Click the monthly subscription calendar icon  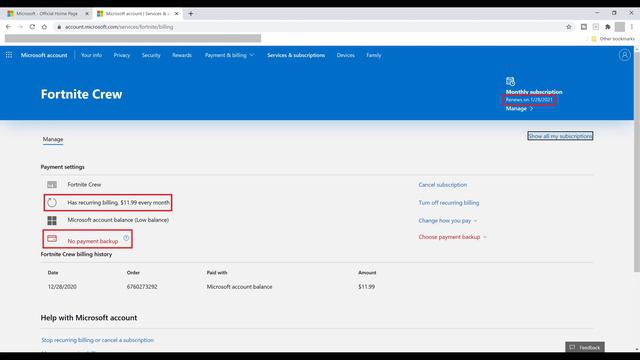pos(510,81)
